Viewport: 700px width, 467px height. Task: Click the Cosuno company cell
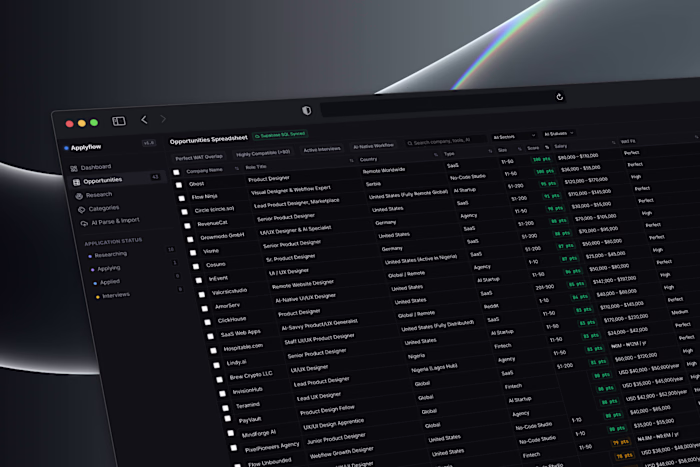click(216, 265)
